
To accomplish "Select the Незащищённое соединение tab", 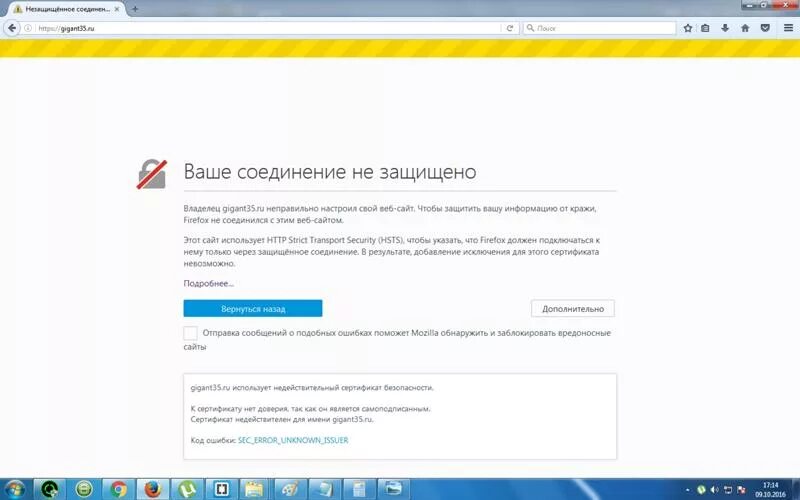I will click(x=66, y=9).
